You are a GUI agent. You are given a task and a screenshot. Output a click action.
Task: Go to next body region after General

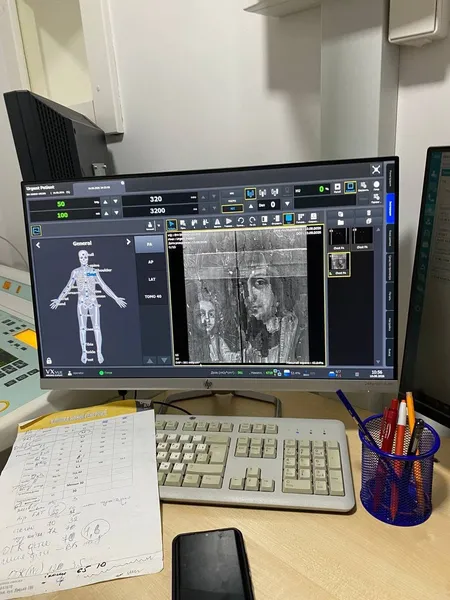[128, 242]
